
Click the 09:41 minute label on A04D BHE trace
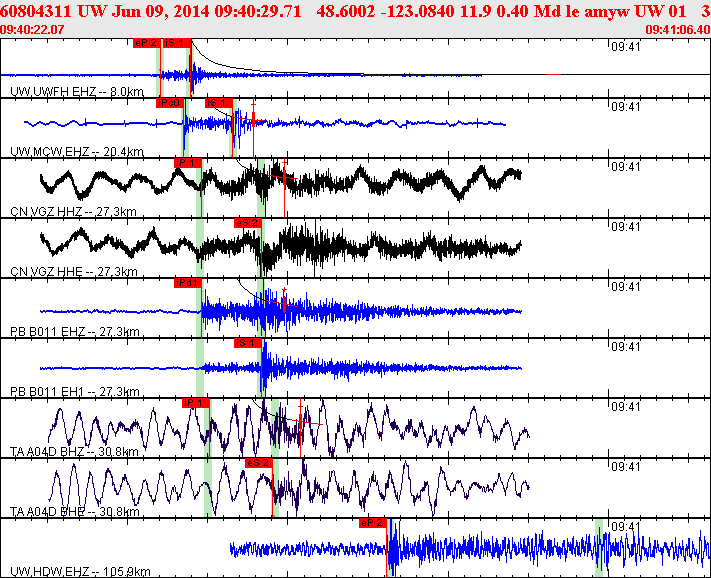click(x=625, y=466)
